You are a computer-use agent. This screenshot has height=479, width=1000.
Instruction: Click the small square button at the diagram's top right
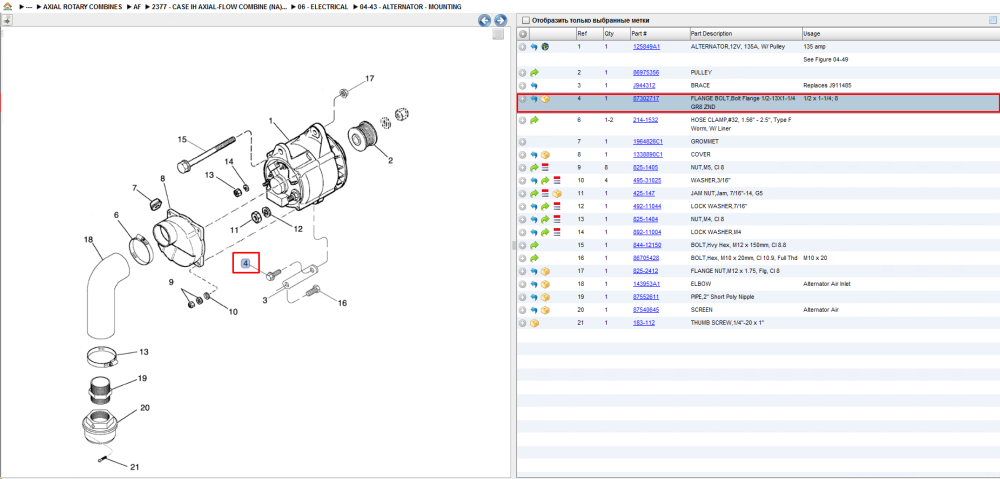coord(499,34)
